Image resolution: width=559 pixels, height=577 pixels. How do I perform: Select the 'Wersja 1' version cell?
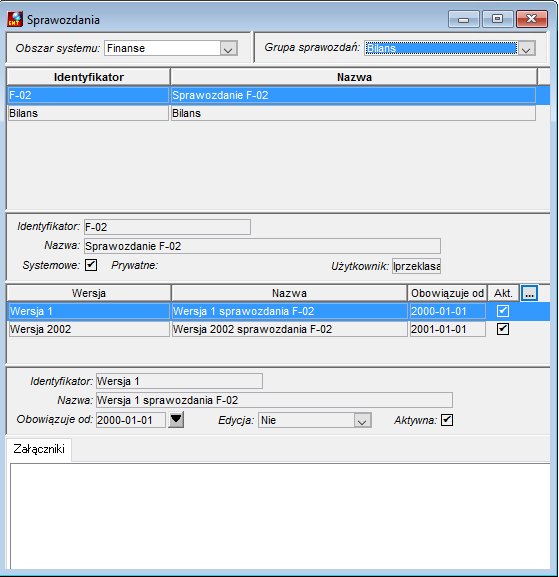[89, 311]
